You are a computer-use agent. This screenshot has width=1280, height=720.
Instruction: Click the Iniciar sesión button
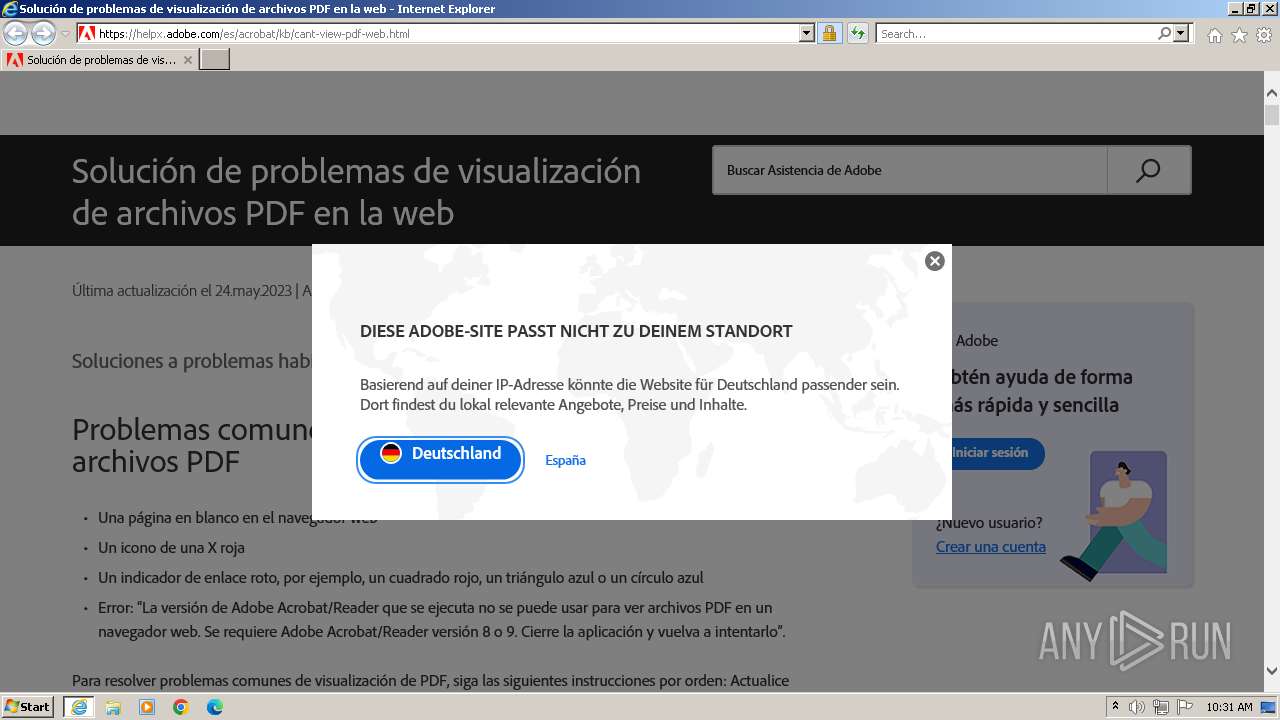(990, 453)
